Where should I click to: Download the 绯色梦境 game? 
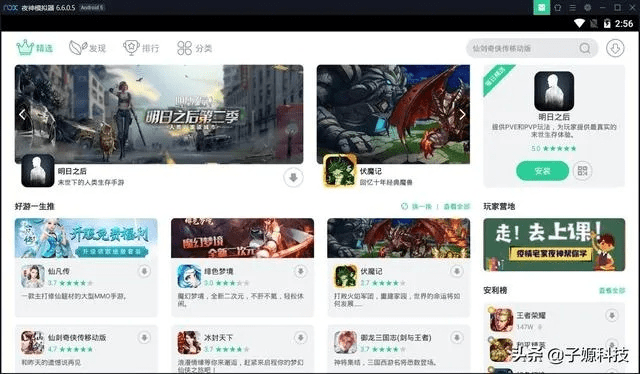point(300,271)
